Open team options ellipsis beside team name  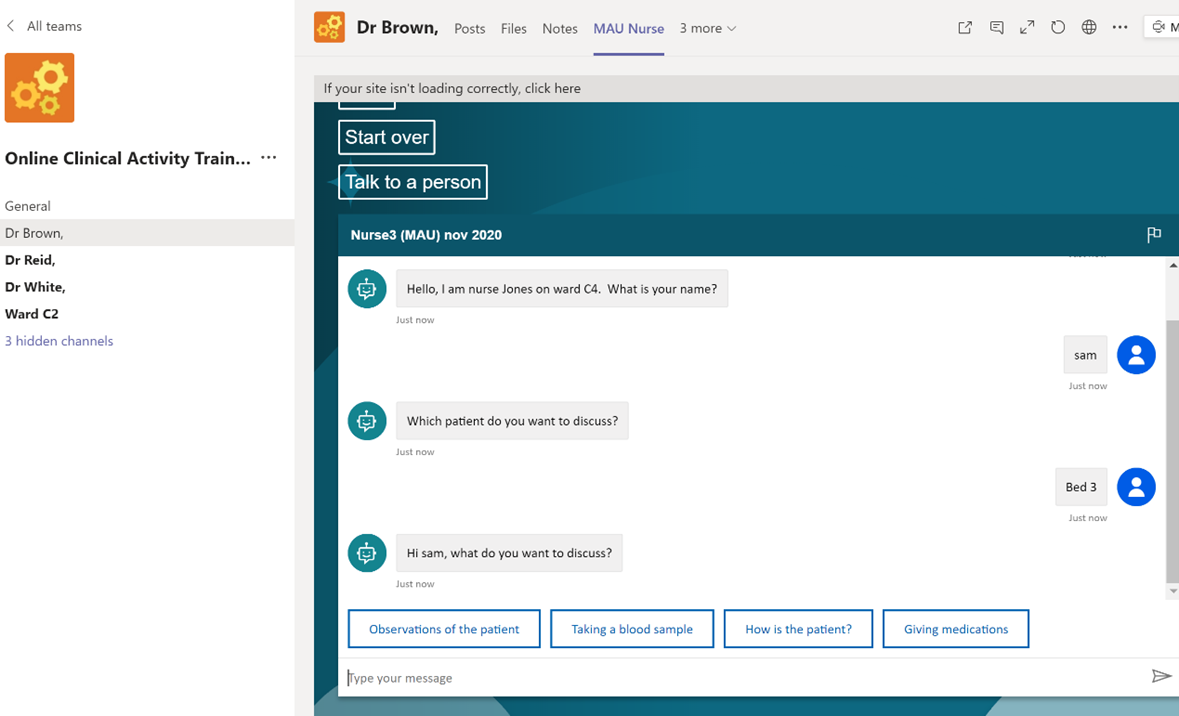pyautogui.click(x=268, y=158)
